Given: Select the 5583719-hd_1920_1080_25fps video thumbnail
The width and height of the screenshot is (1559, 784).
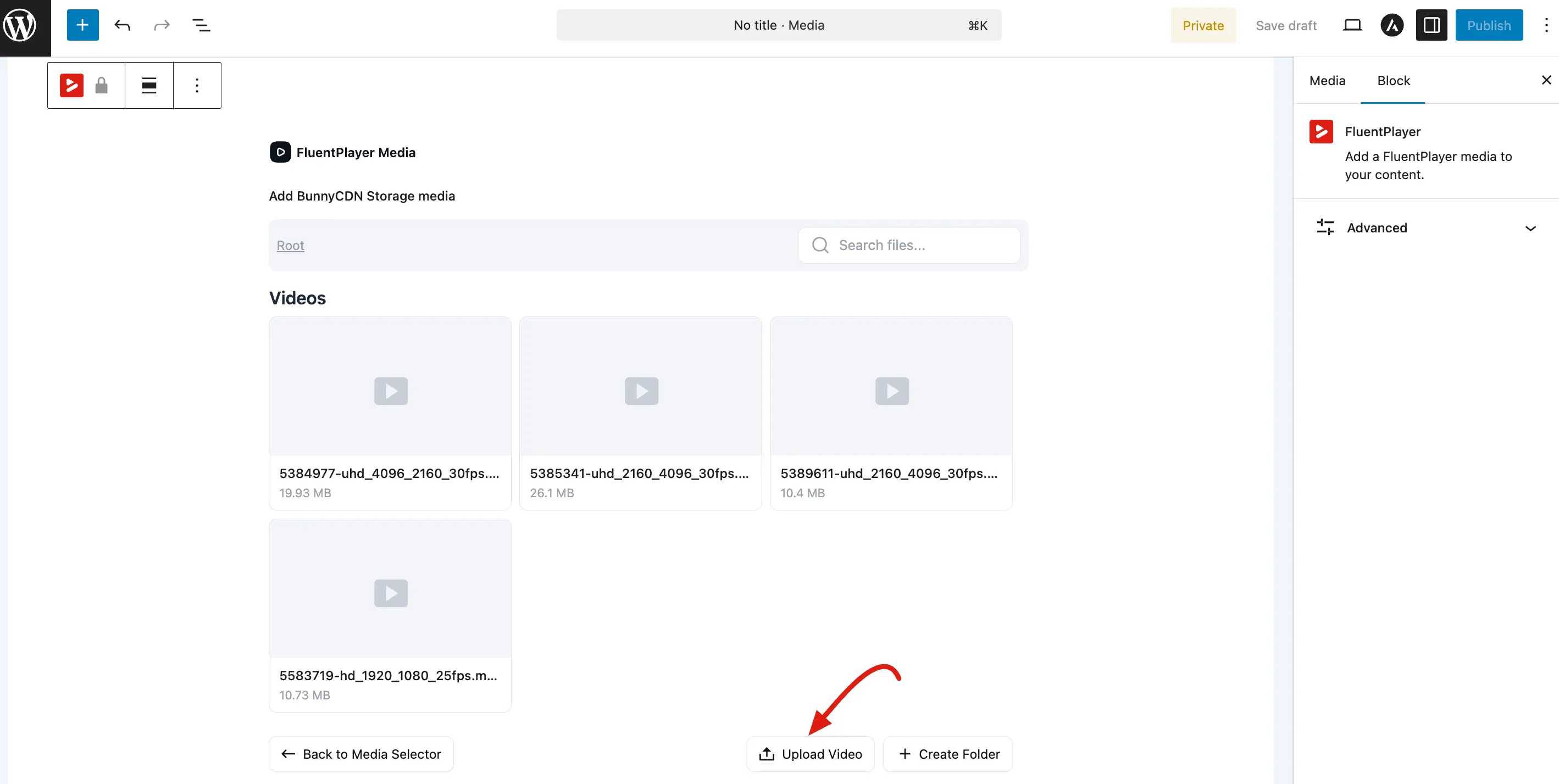Looking at the screenshot, I should point(390,588).
